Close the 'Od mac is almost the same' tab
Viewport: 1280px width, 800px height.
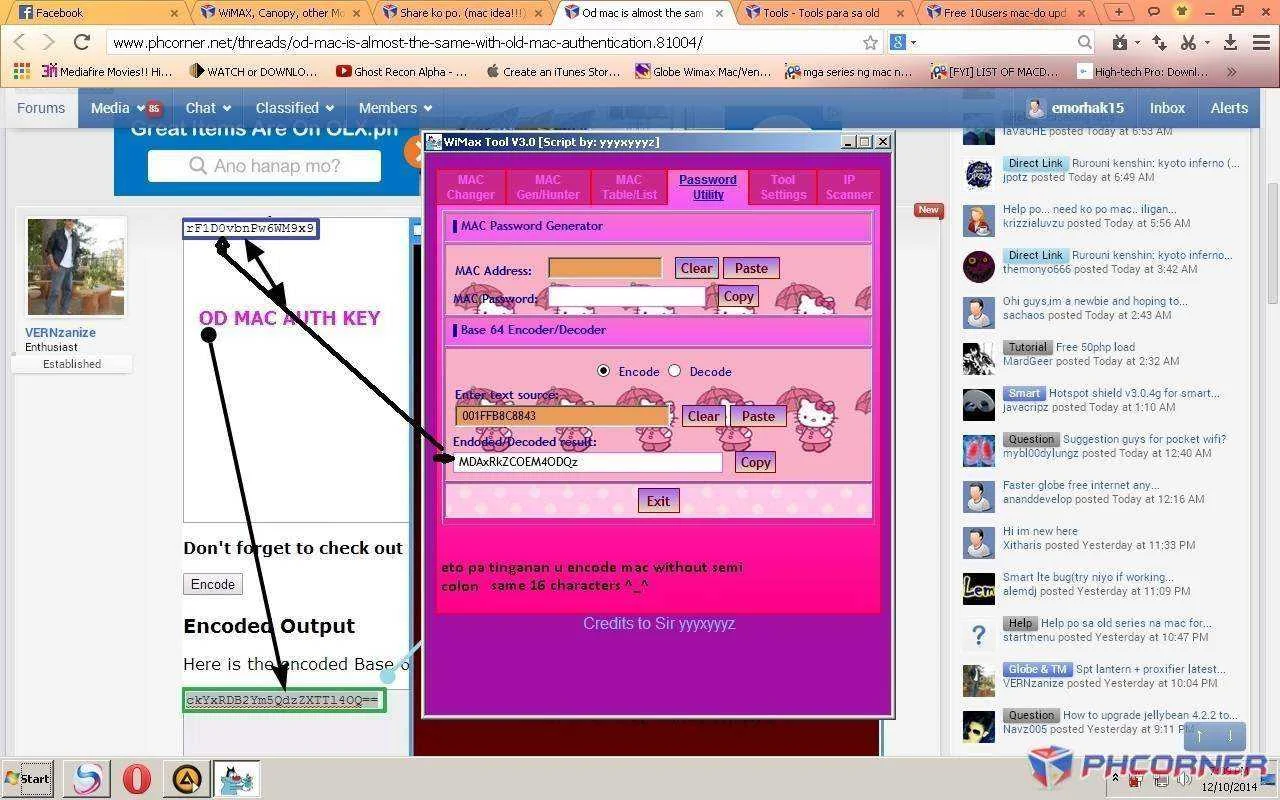(719, 13)
